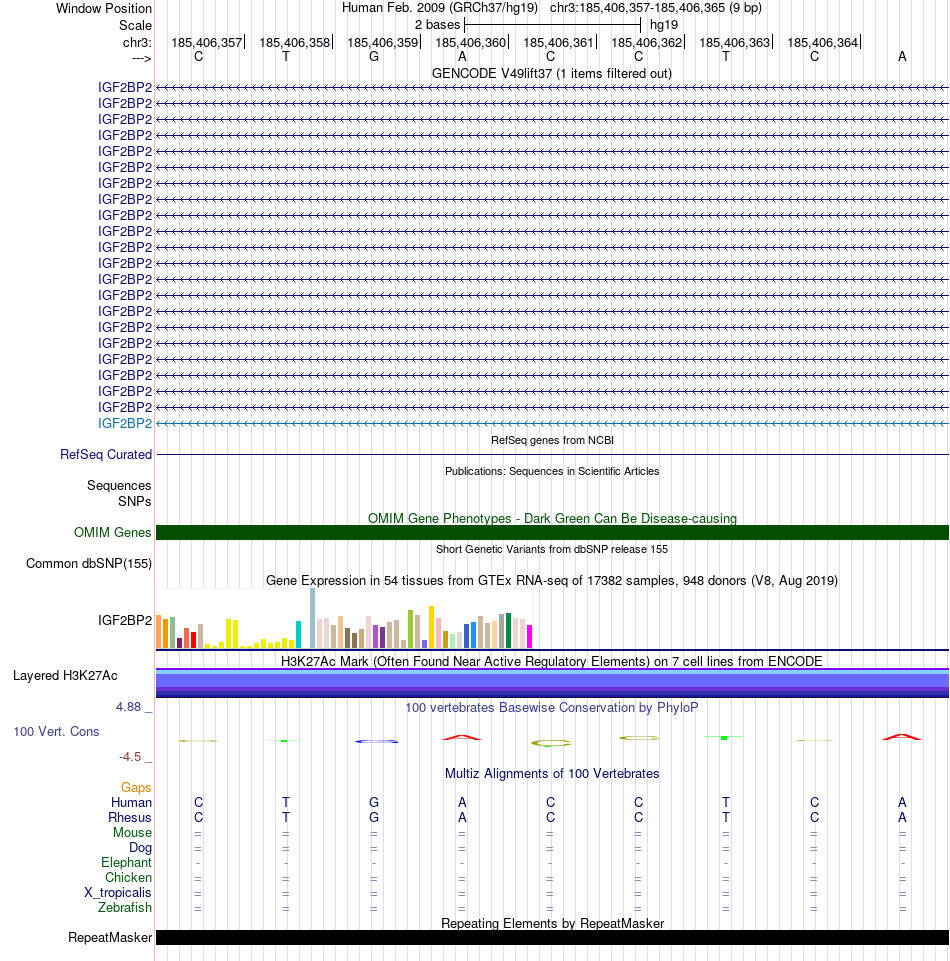Click the Human species label
Image resolution: width=950 pixels, height=961 pixels.
point(131,802)
